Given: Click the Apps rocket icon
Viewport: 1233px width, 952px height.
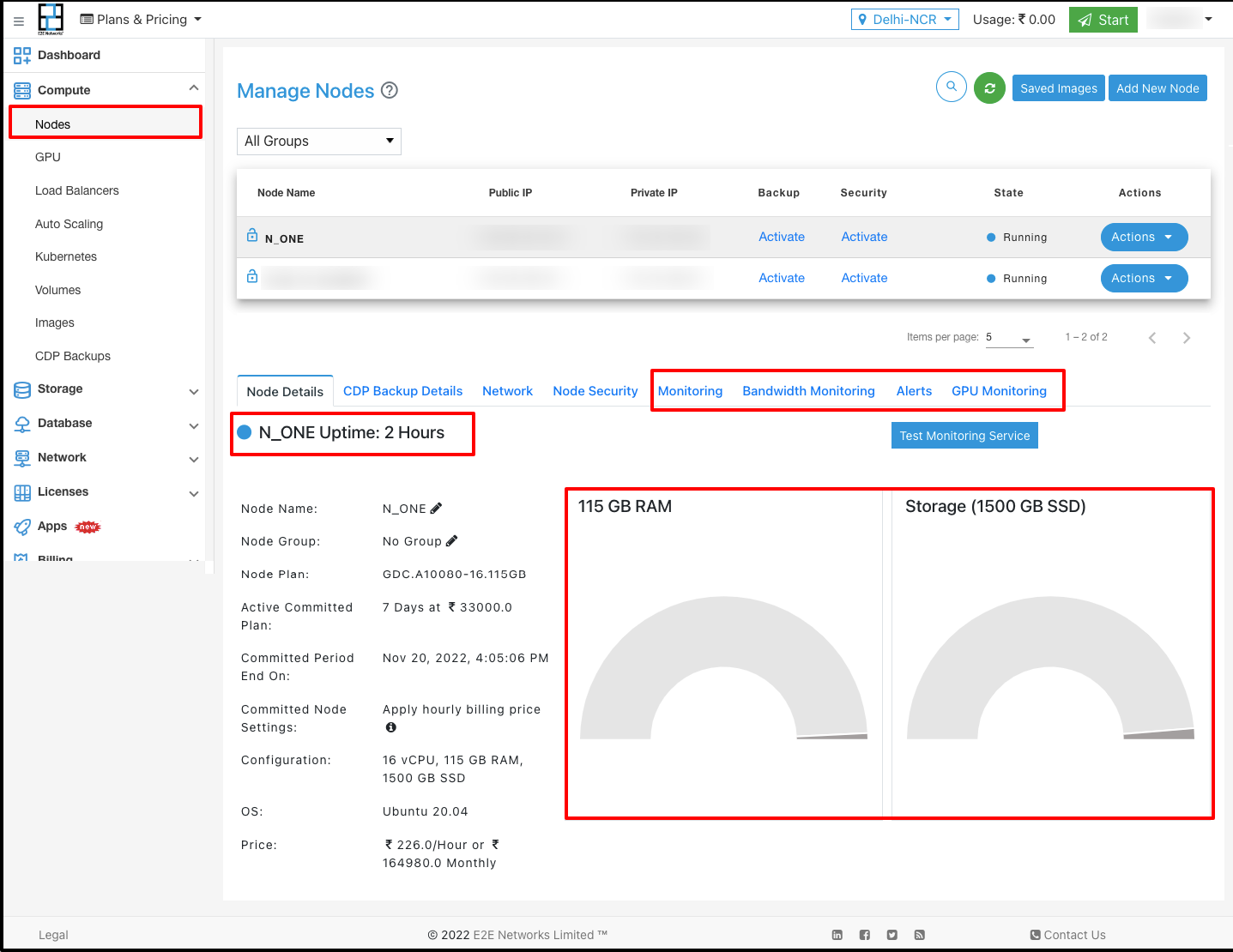Looking at the screenshot, I should click(x=22, y=527).
